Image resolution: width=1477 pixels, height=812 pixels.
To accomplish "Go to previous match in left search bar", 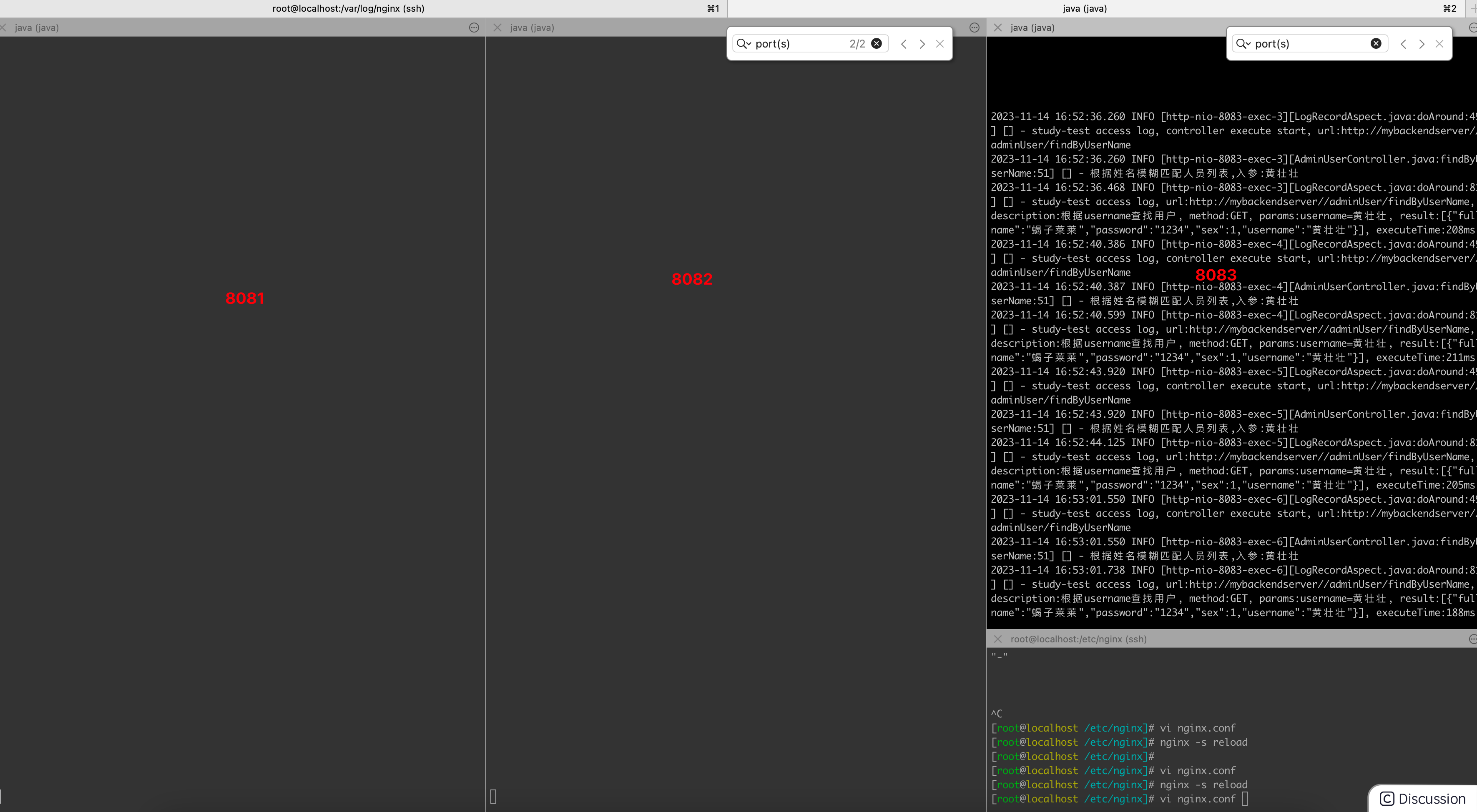I will pos(904,44).
